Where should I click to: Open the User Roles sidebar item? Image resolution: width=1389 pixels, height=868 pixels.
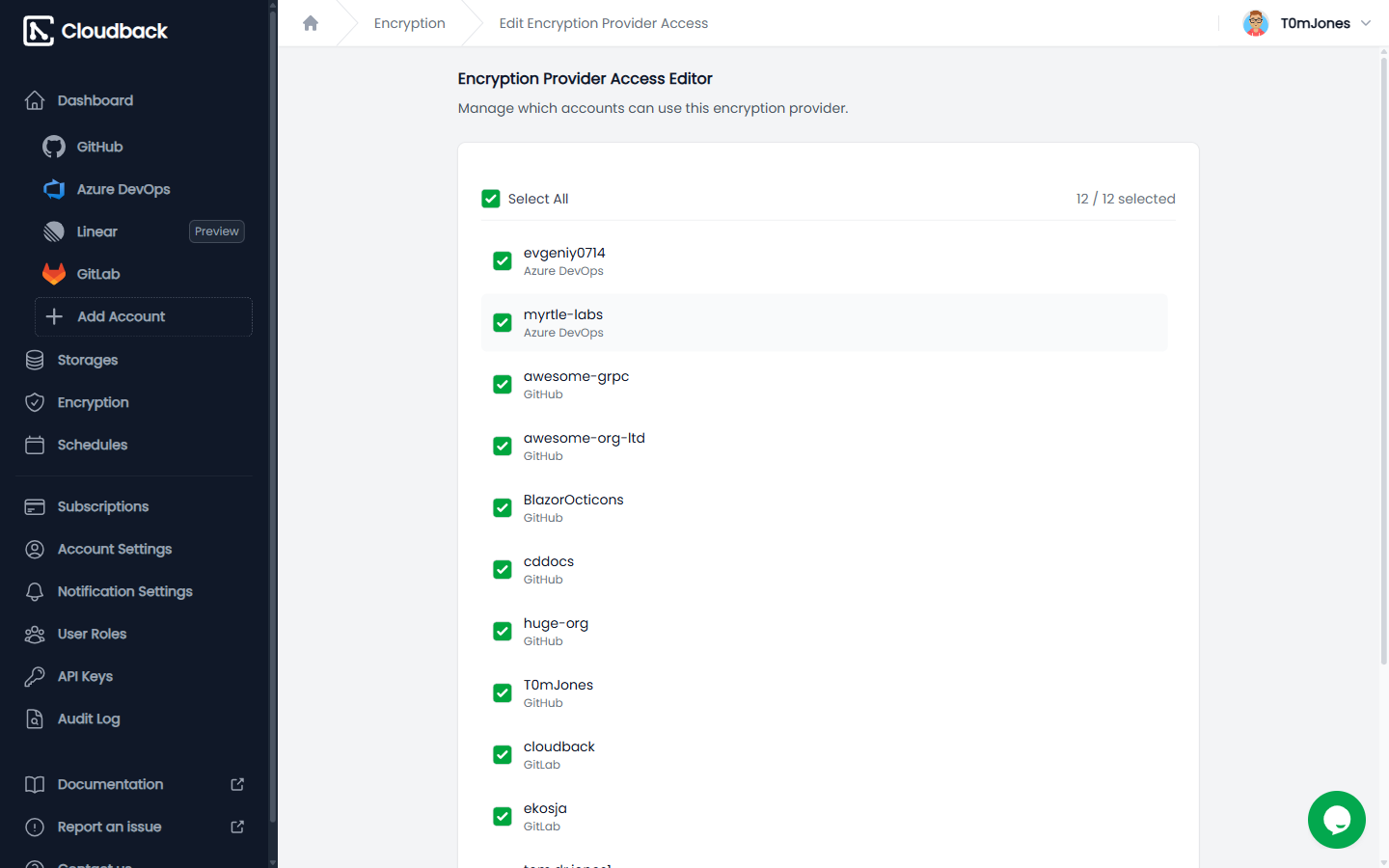click(x=134, y=634)
